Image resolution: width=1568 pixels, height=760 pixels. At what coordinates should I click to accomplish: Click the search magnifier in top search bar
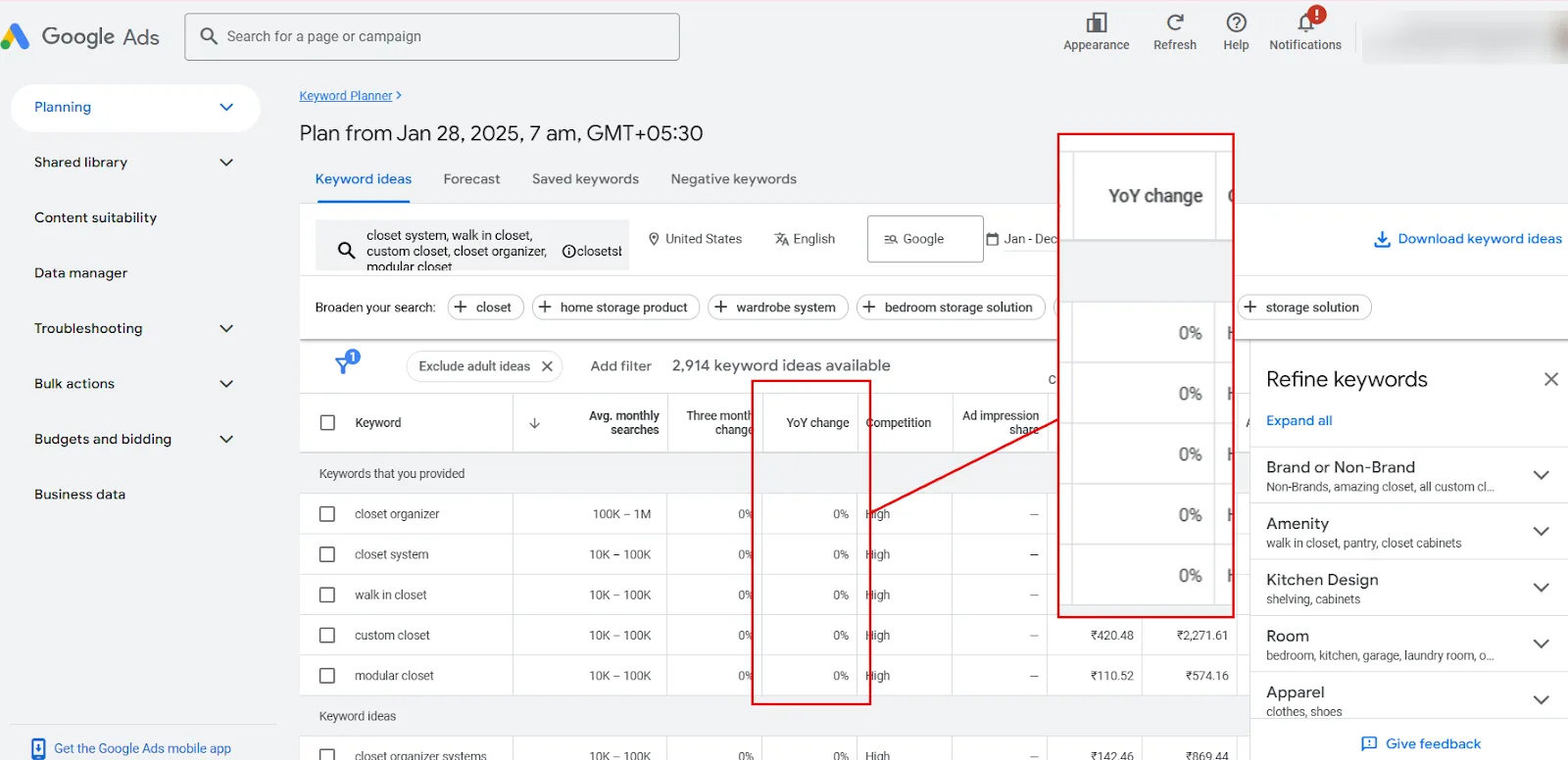click(x=209, y=36)
